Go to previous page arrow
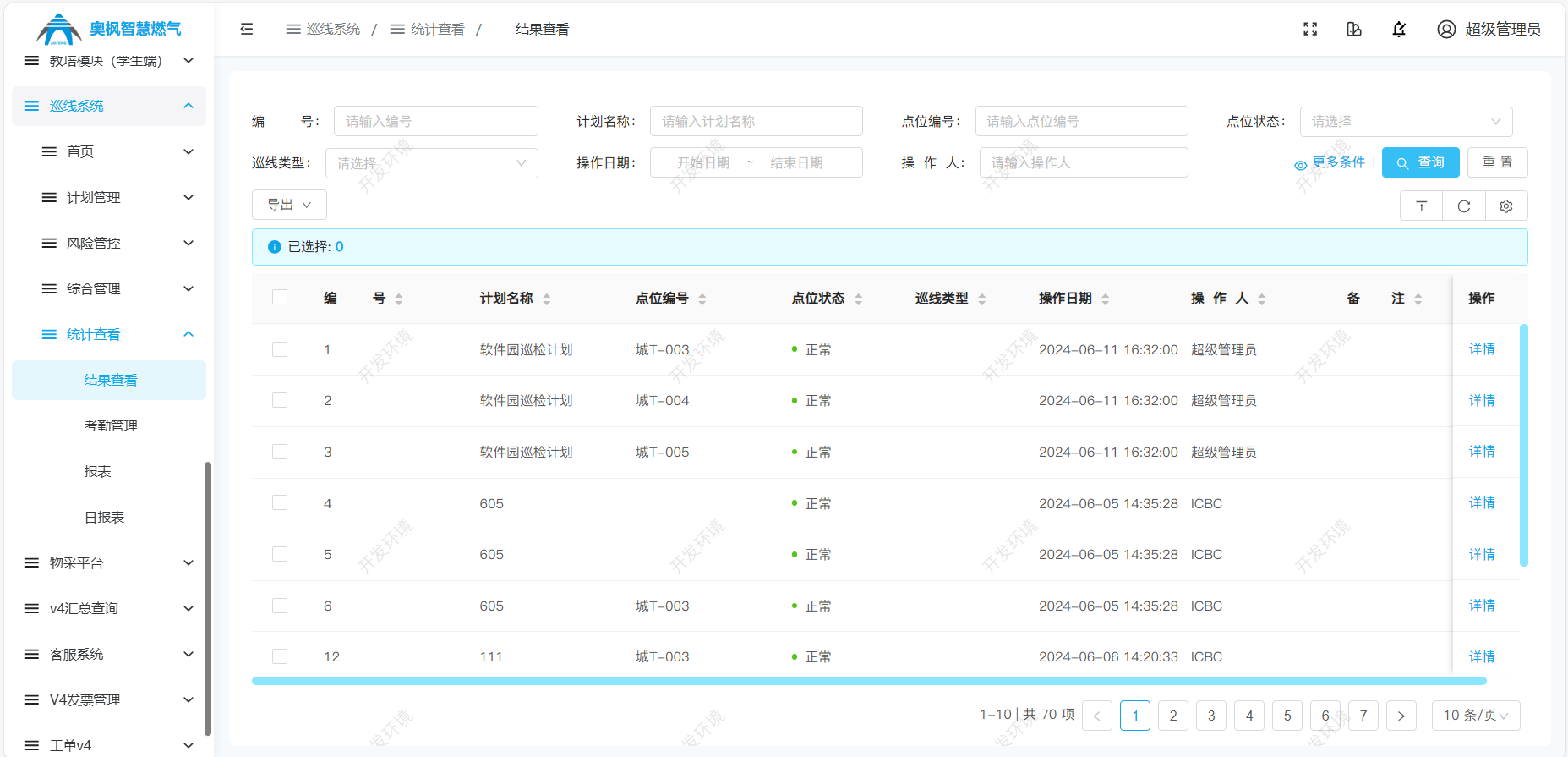1568x757 pixels. coord(1097,716)
